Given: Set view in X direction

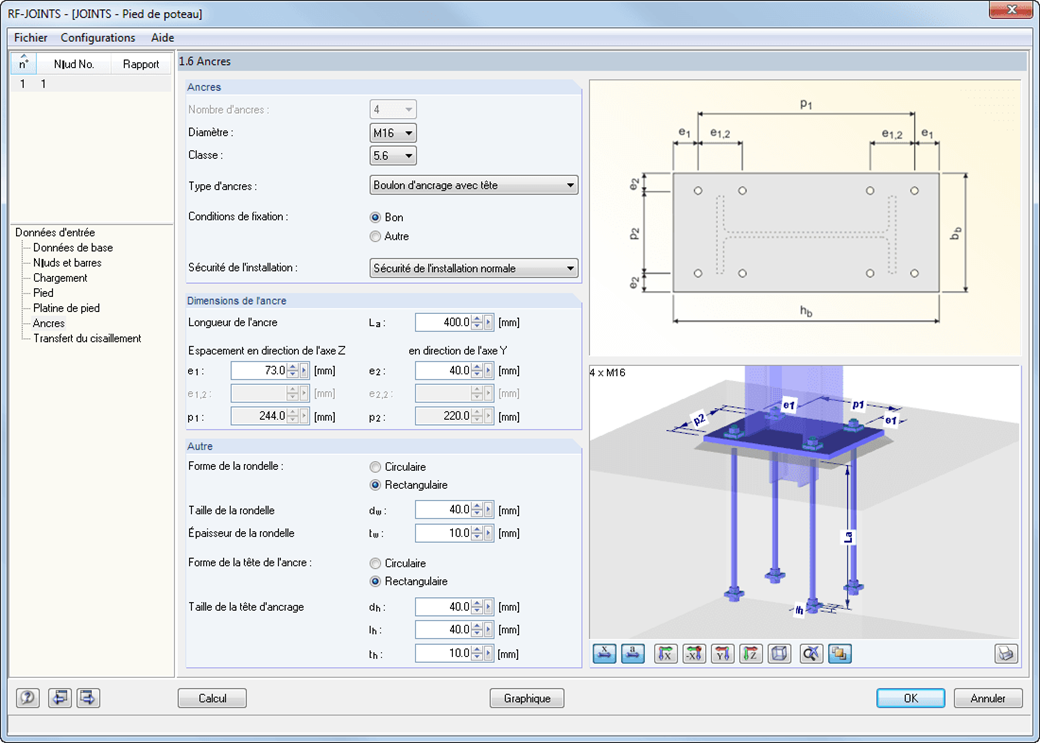Looking at the screenshot, I should point(666,653).
